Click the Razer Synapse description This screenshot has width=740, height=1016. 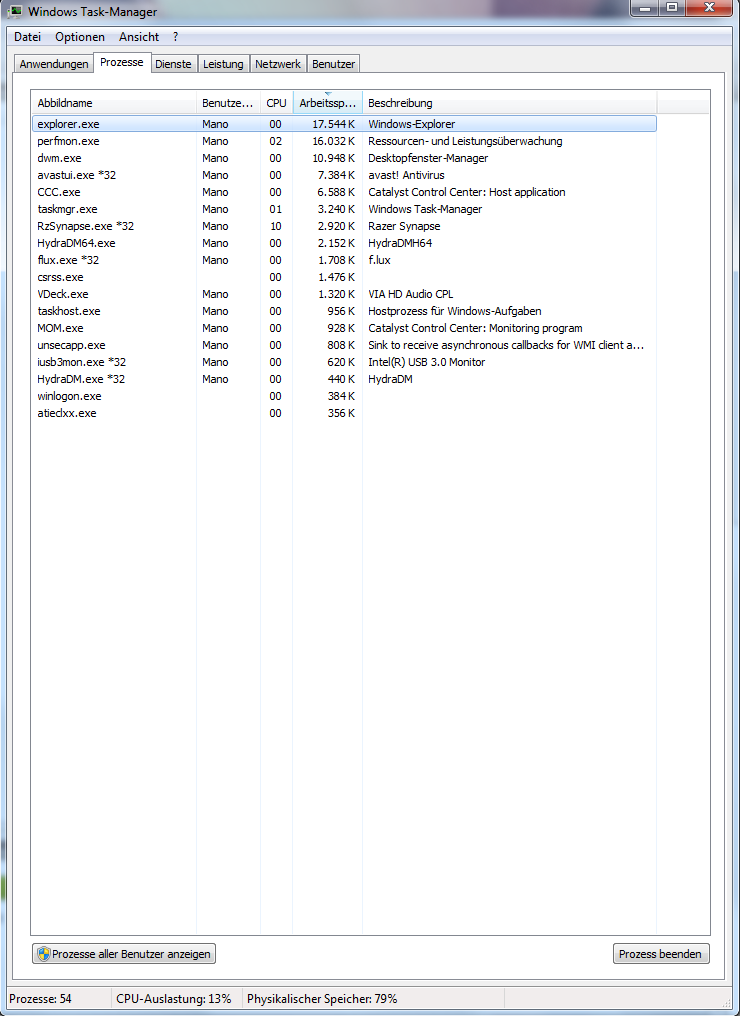point(404,226)
